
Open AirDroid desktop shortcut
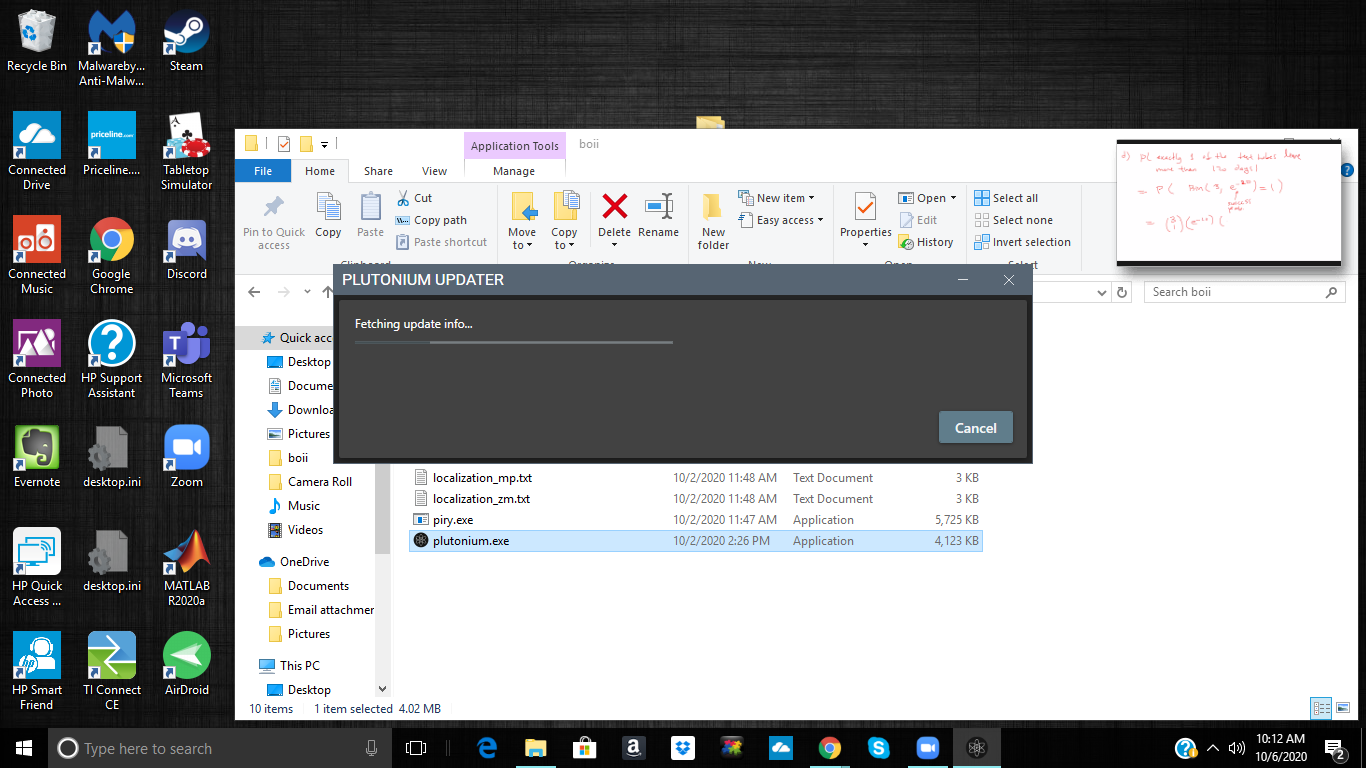186,665
